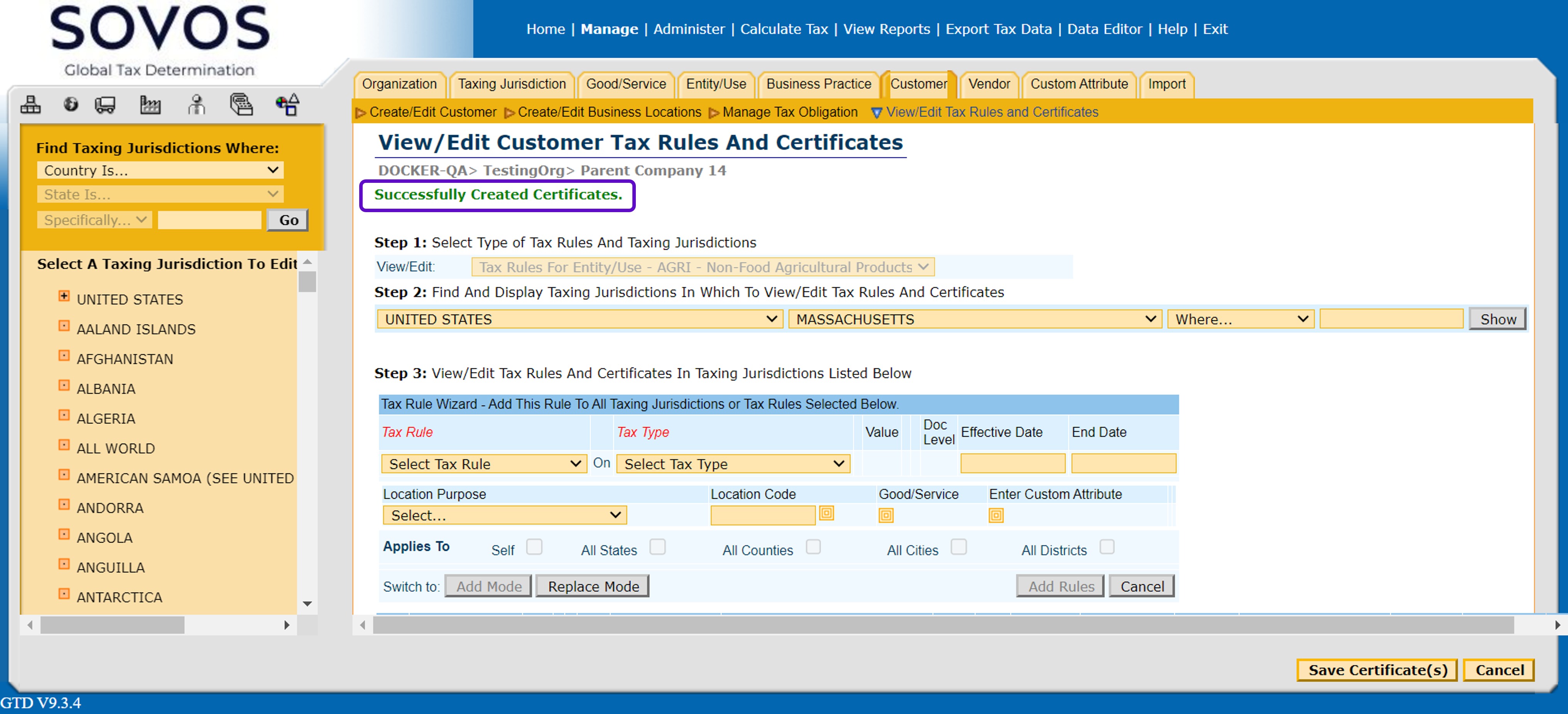Image resolution: width=1568 pixels, height=714 pixels.
Task: Enable the All States checkbox
Action: point(657,547)
